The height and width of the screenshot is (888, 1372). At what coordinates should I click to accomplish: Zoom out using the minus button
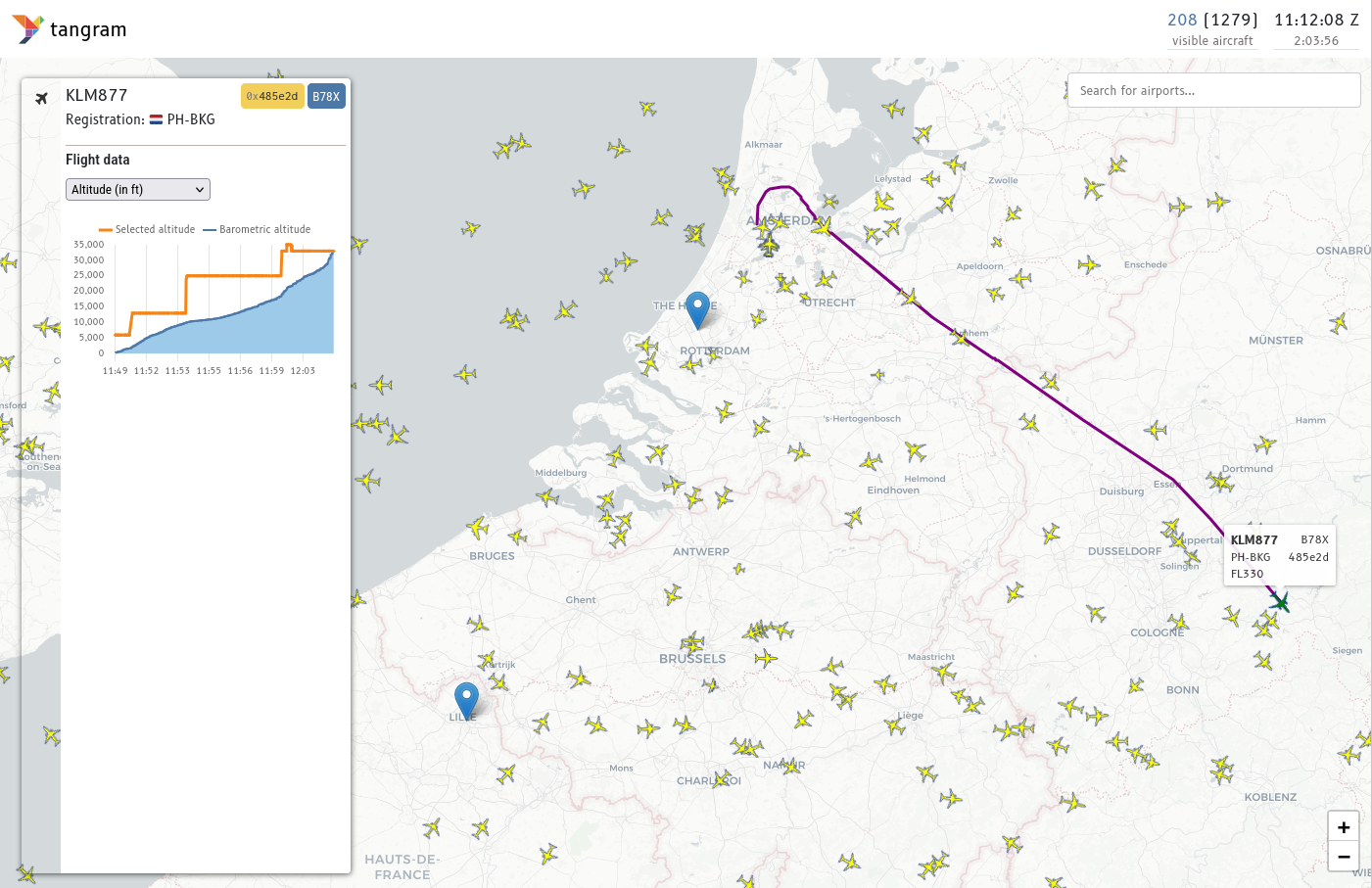[1344, 857]
